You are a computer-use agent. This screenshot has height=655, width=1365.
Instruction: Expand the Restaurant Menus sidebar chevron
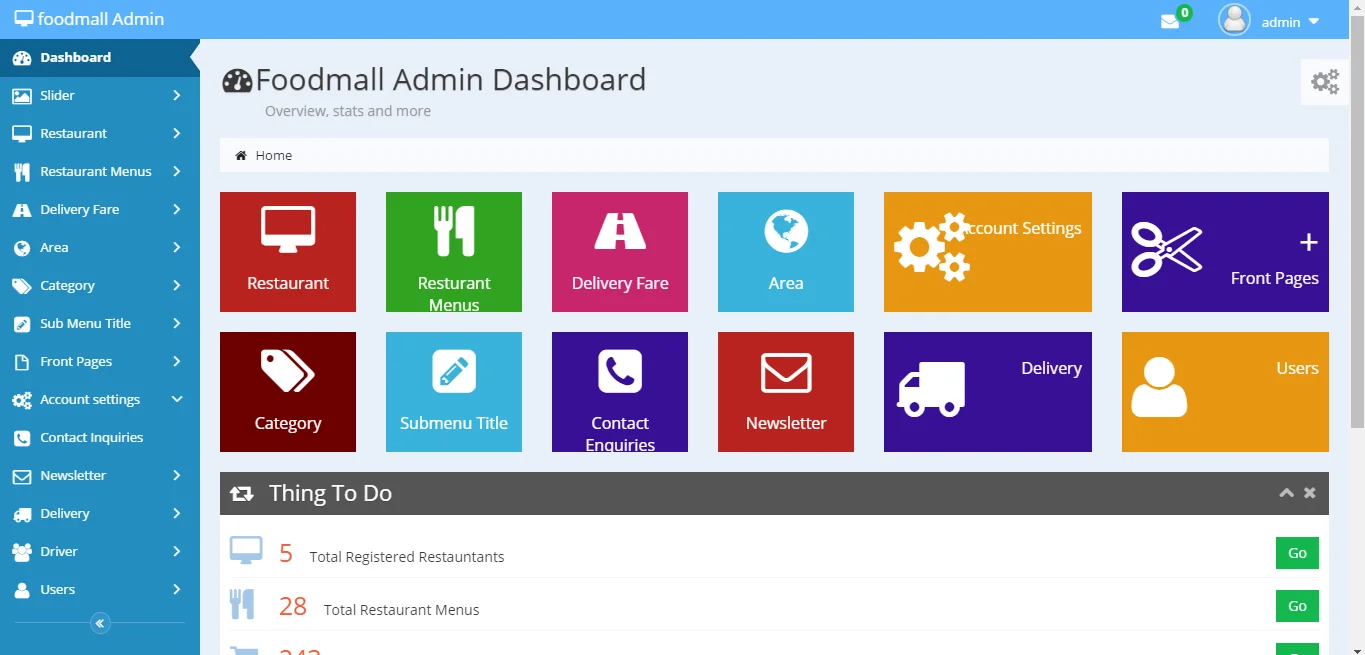(x=176, y=171)
